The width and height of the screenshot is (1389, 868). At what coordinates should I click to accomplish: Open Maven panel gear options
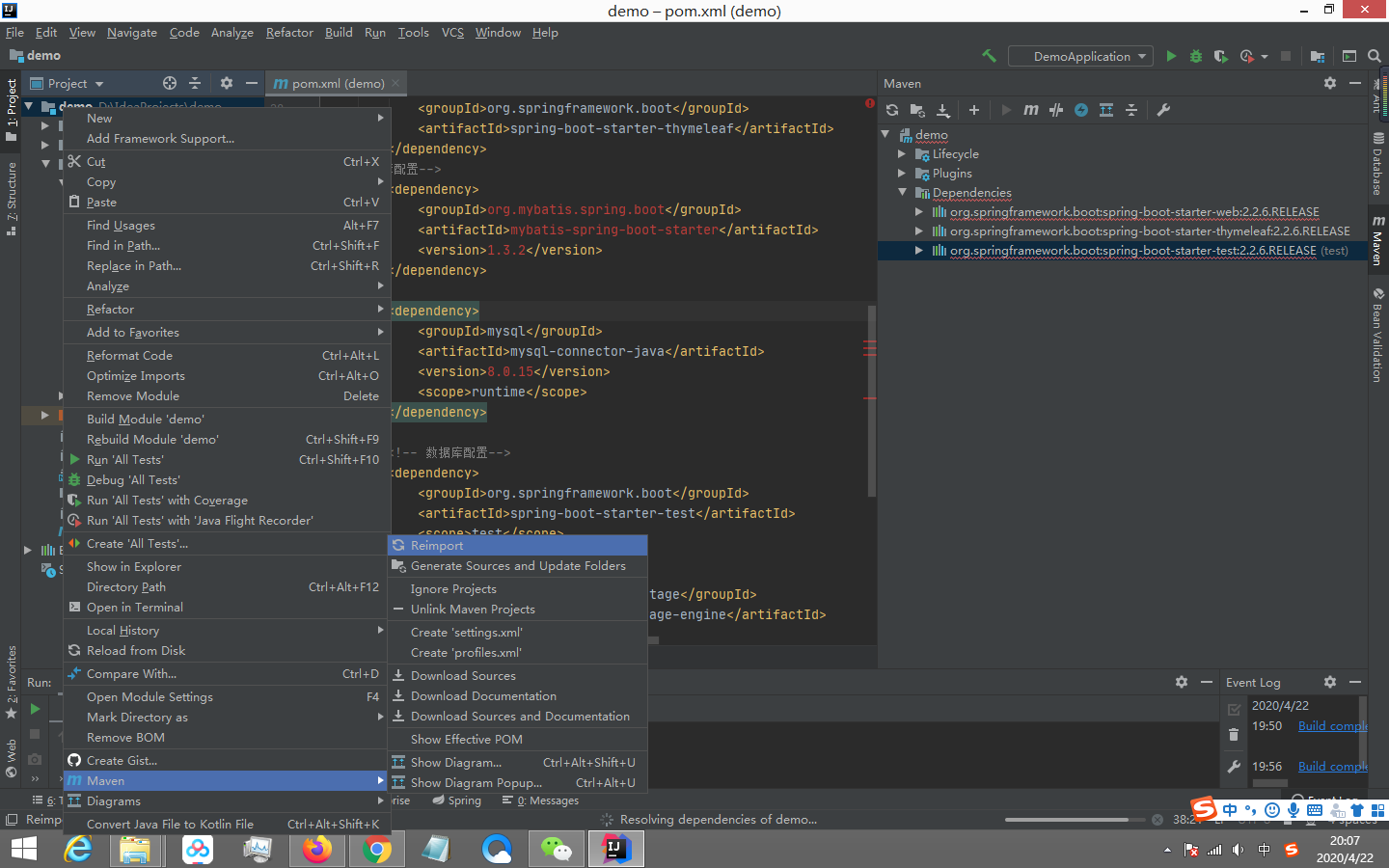pyautogui.click(x=1330, y=83)
